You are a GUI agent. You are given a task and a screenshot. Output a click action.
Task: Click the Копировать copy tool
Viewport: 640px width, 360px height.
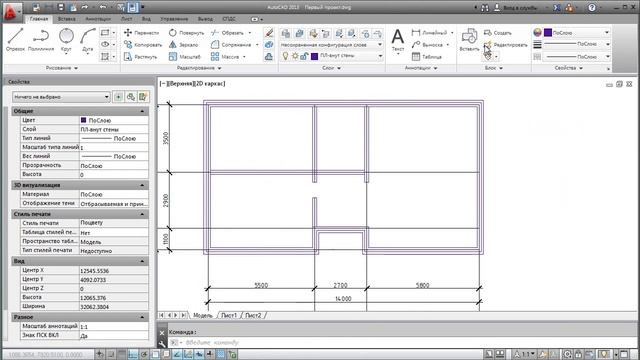tap(143, 44)
